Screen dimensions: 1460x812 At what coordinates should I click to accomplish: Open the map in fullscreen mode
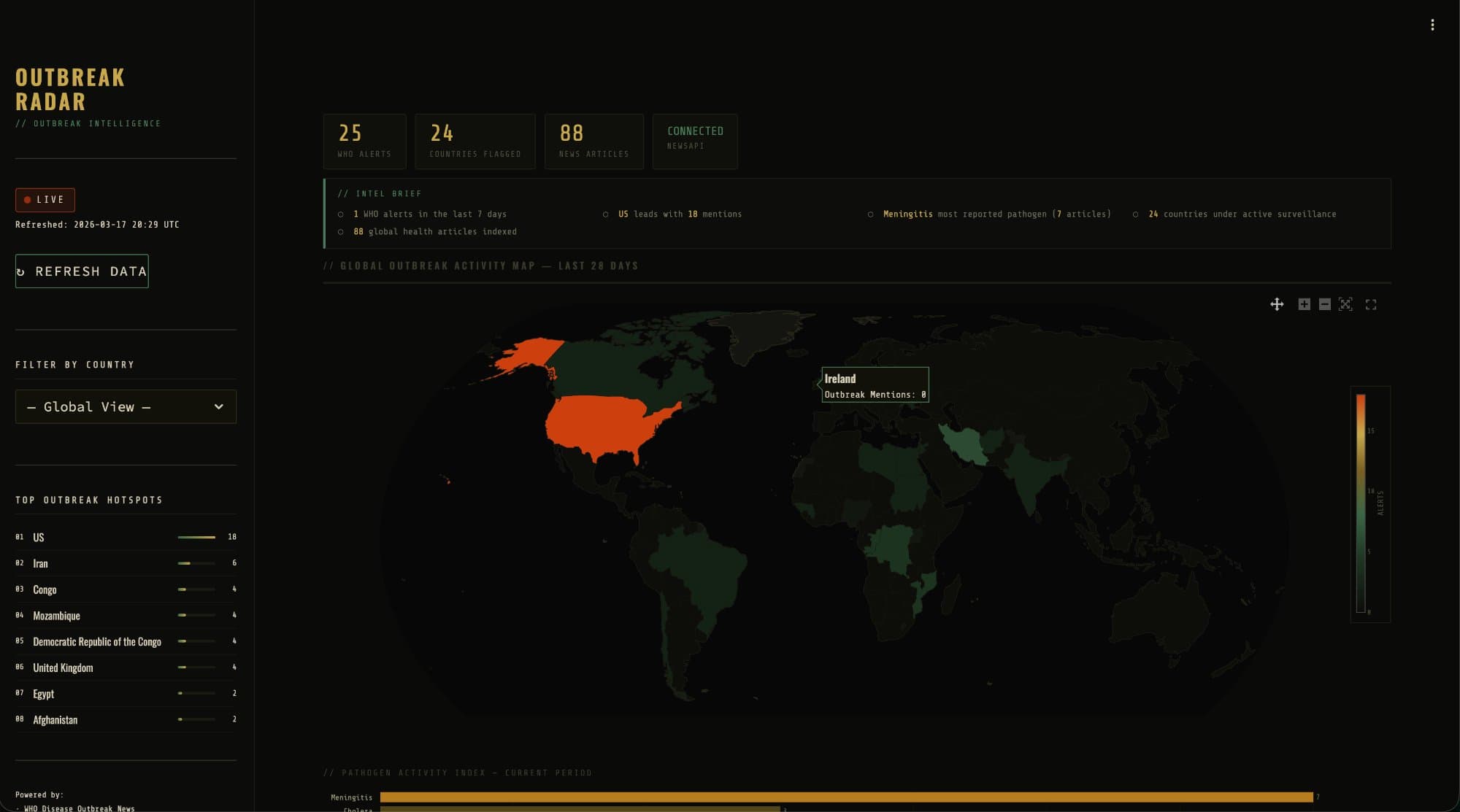tap(1371, 305)
